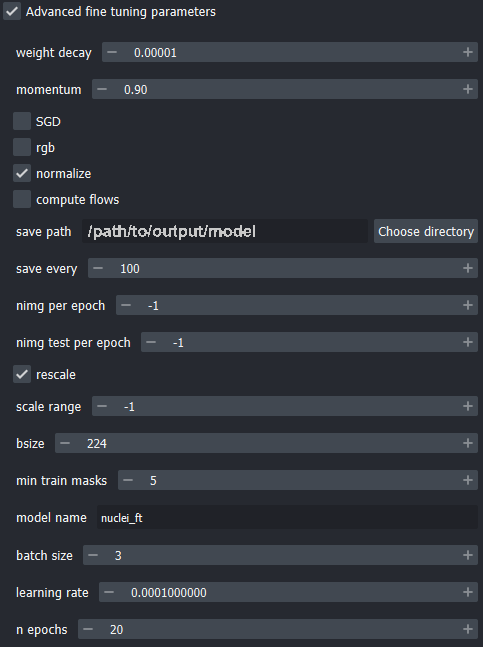Decrease scale range with minus icon
The height and width of the screenshot is (647, 483).
tap(102, 406)
